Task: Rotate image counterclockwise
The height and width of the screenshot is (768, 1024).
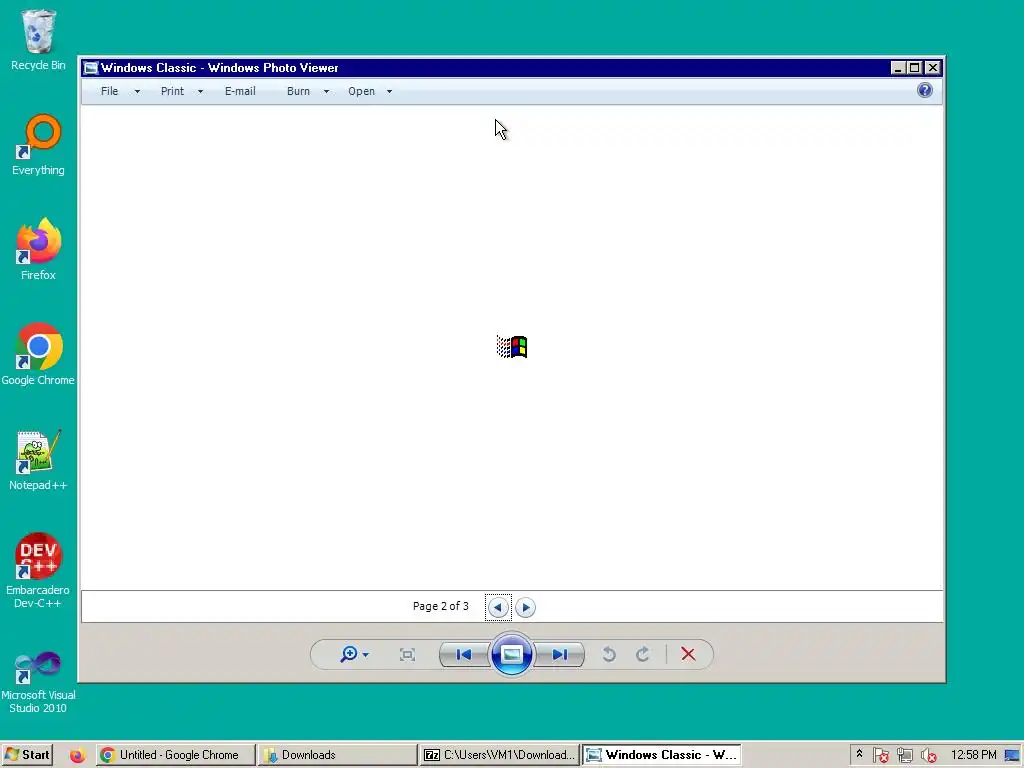Action: [609, 654]
